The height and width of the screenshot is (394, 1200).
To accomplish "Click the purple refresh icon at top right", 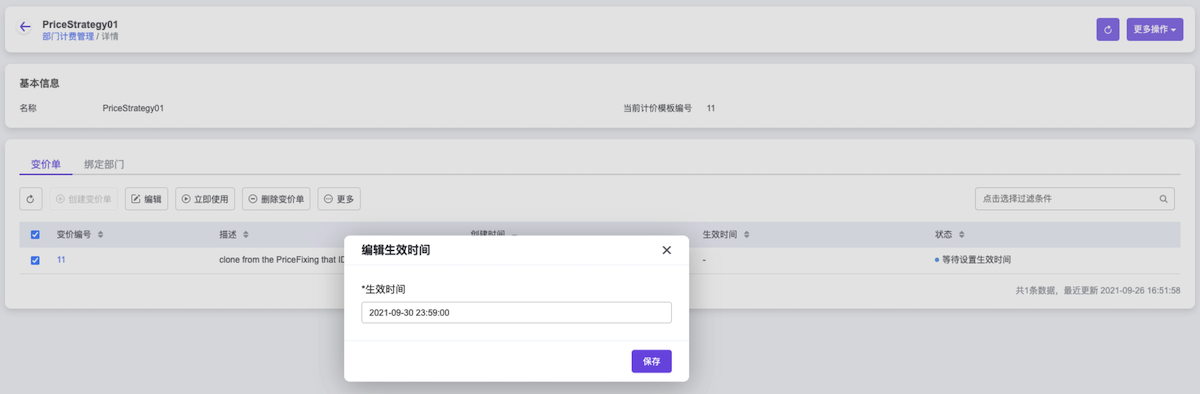I will point(1107,30).
